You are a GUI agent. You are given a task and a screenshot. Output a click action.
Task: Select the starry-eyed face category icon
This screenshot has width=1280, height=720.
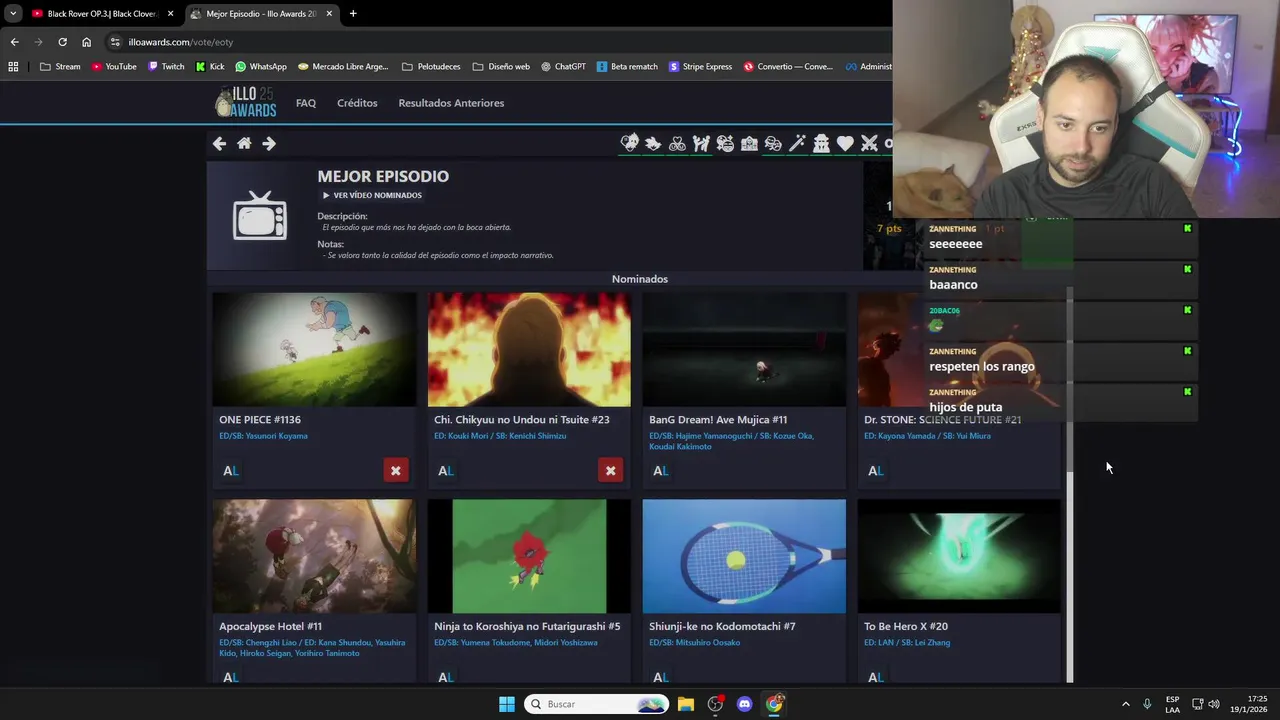(x=725, y=143)
